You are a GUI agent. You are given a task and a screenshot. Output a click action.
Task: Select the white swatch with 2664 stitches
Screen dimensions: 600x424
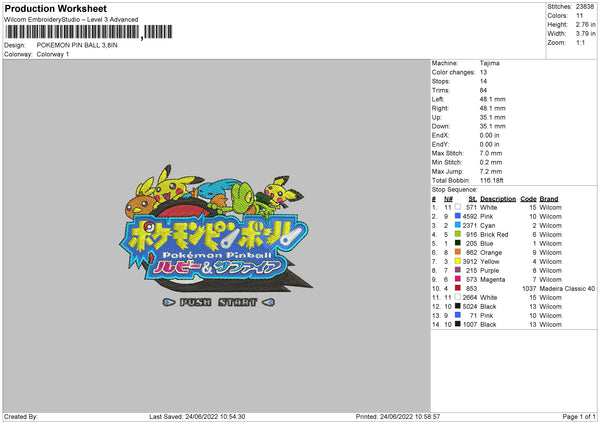(458, 297)
